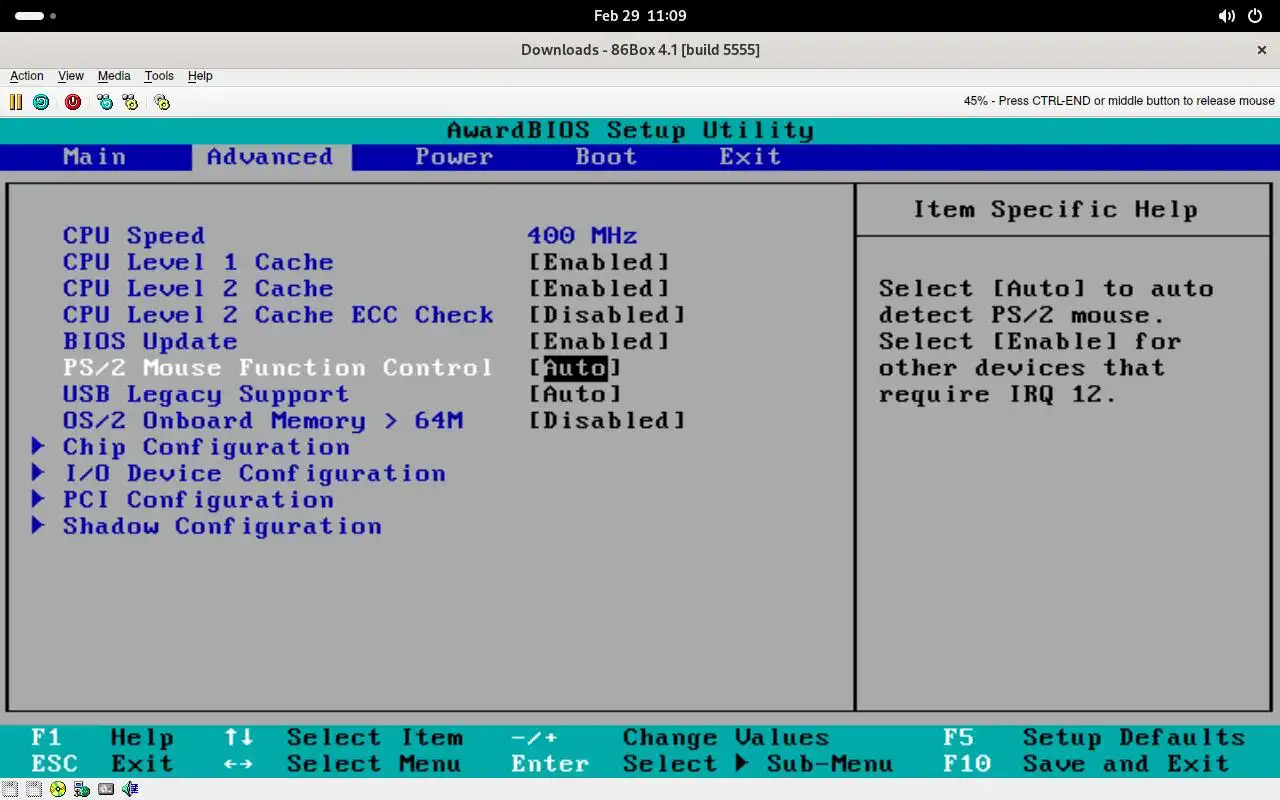The image size is (1280, 800).
Task: Click the floppy drive B status icon
Action: tap(34, 789)
